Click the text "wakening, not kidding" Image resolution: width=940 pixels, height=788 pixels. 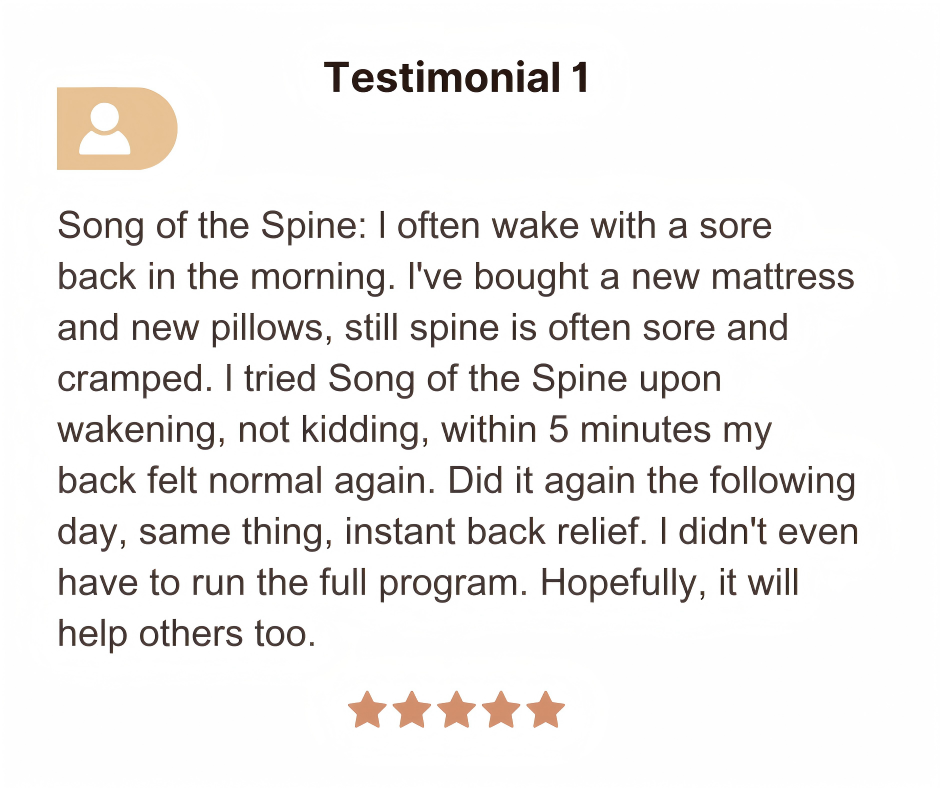(243, 431)
